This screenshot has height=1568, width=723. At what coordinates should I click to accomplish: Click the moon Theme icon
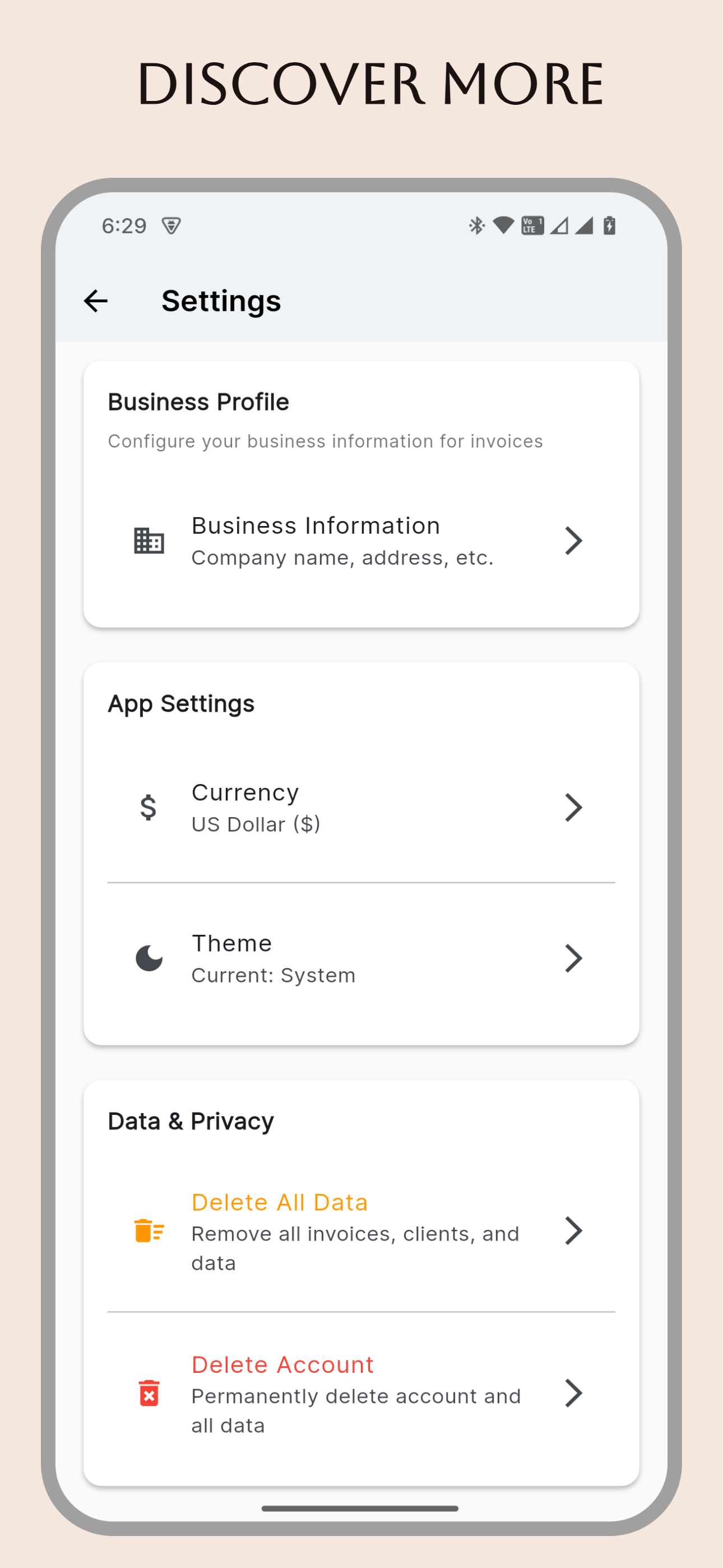point(149,959)
